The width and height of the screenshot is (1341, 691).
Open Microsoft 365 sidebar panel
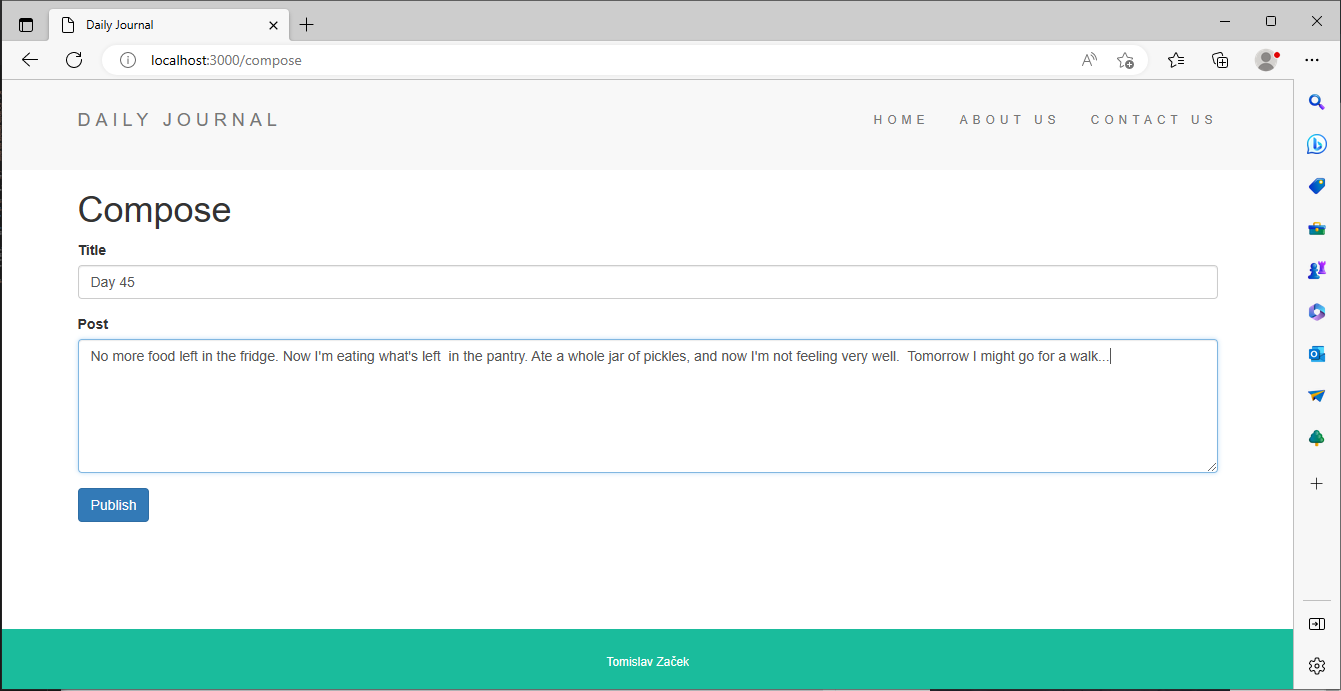pyautogui.click(x=1316, y=311)
